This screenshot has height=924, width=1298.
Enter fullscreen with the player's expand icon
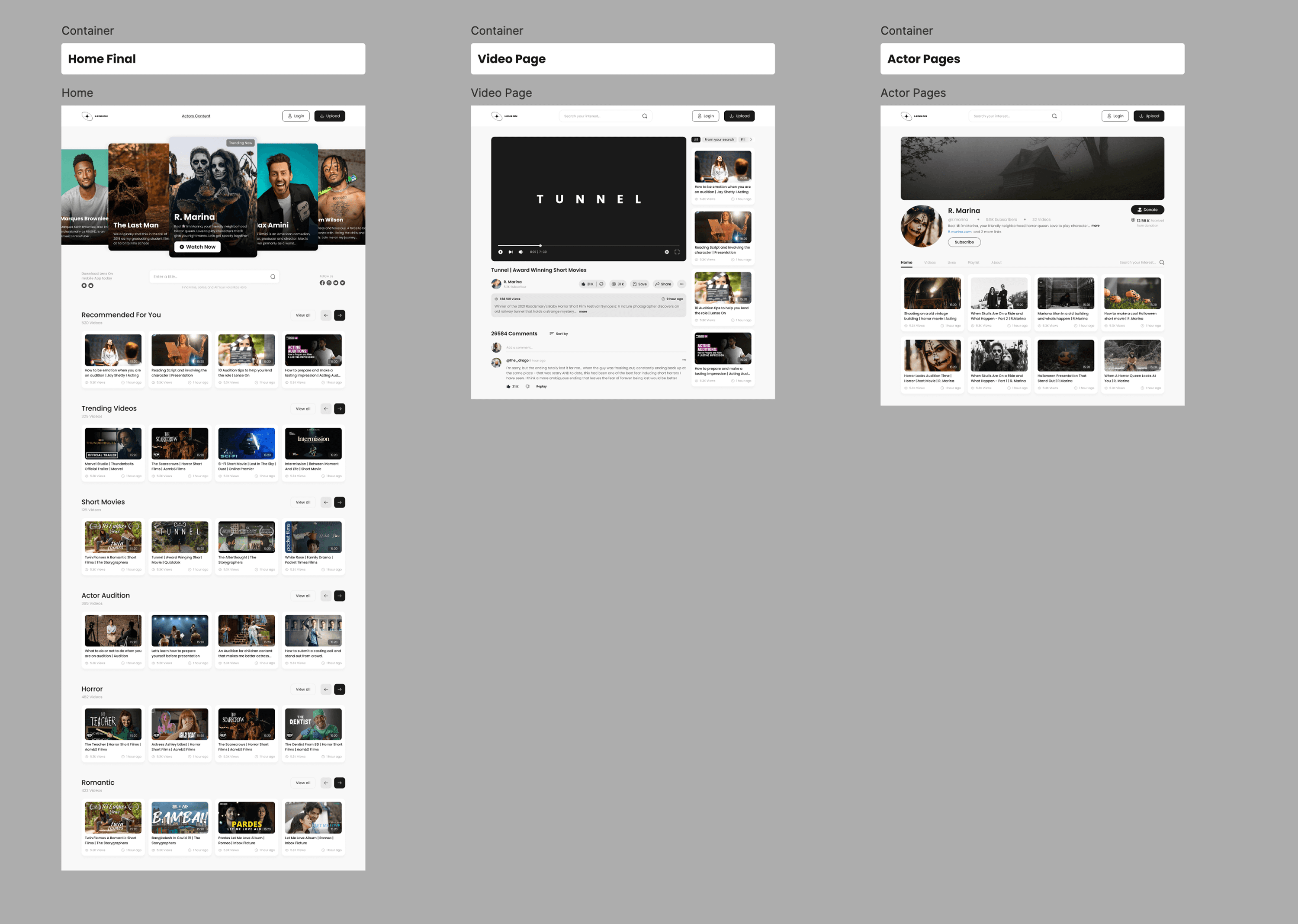click(677, 252)
